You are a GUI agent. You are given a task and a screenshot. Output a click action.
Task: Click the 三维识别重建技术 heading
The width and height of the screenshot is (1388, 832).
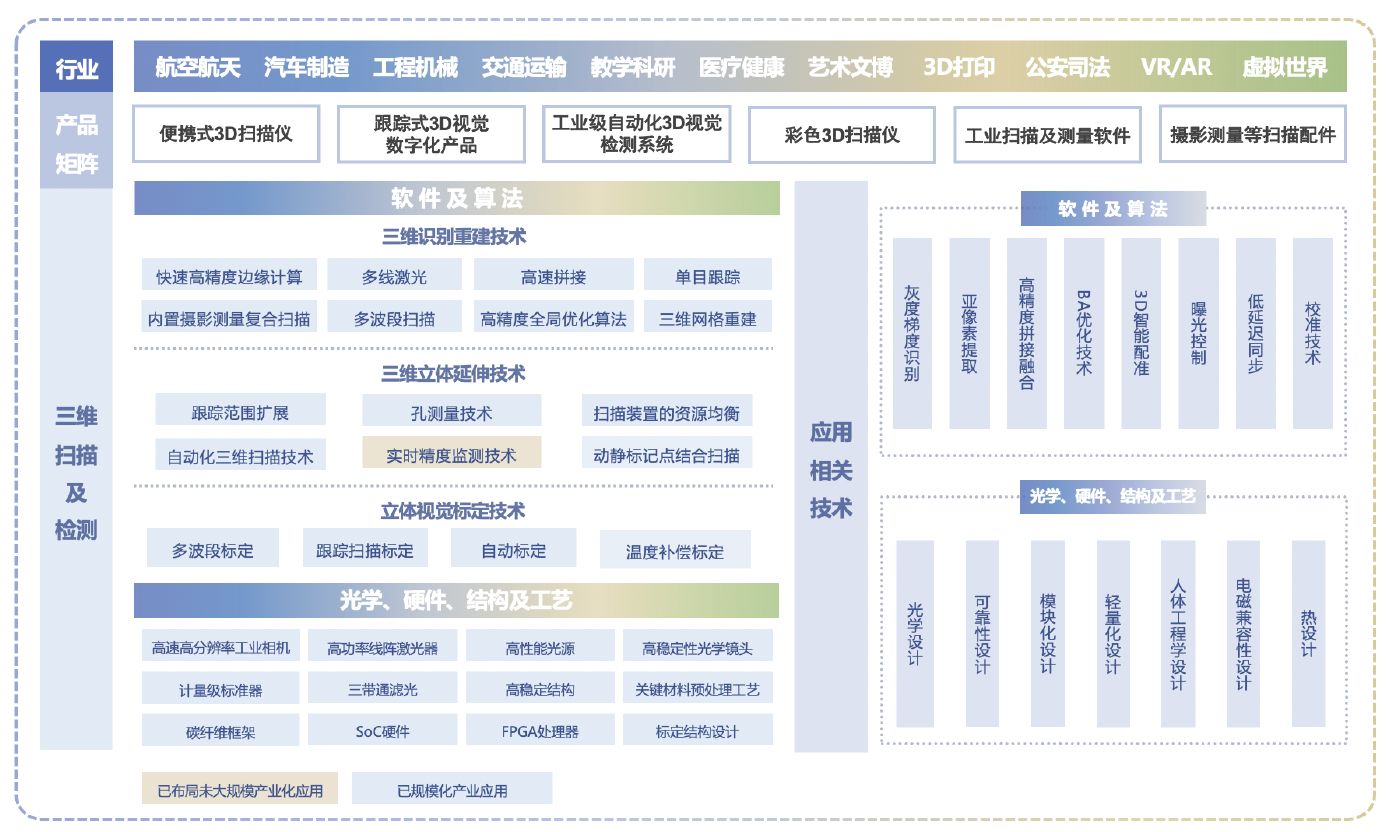(x=454, y=237)
